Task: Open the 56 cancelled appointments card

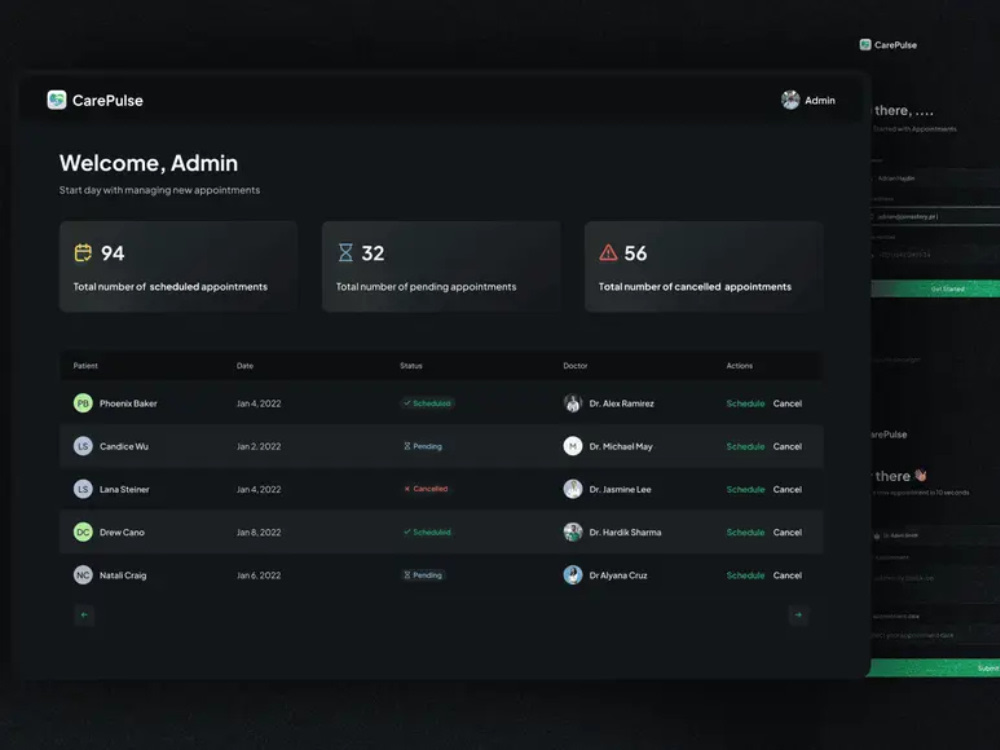Action: [x=704, y=267]
